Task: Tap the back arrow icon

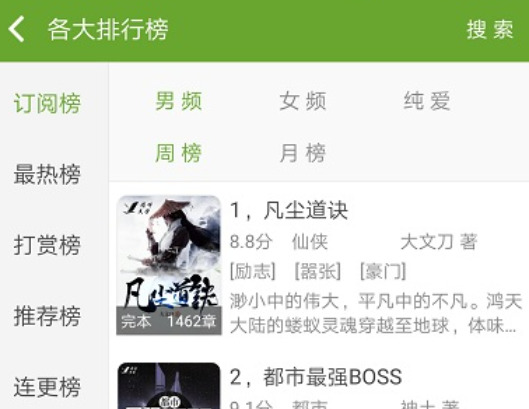Action: click(16, 29)
